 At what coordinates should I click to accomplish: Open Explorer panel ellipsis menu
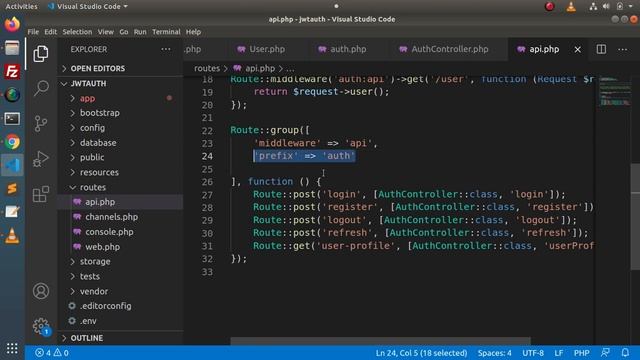166,49
